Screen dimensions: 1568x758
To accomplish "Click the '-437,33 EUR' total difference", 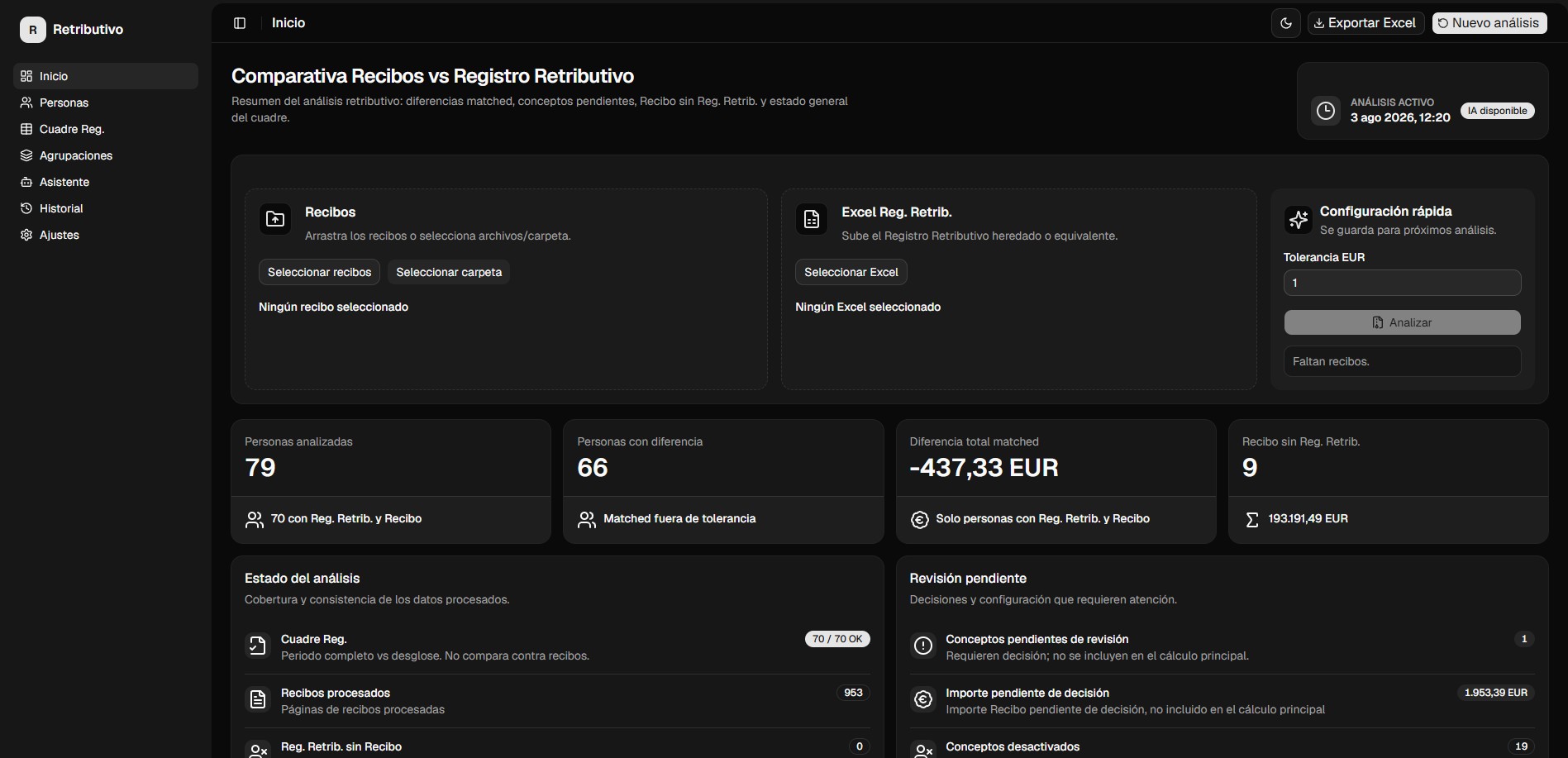I will [984, 468].
